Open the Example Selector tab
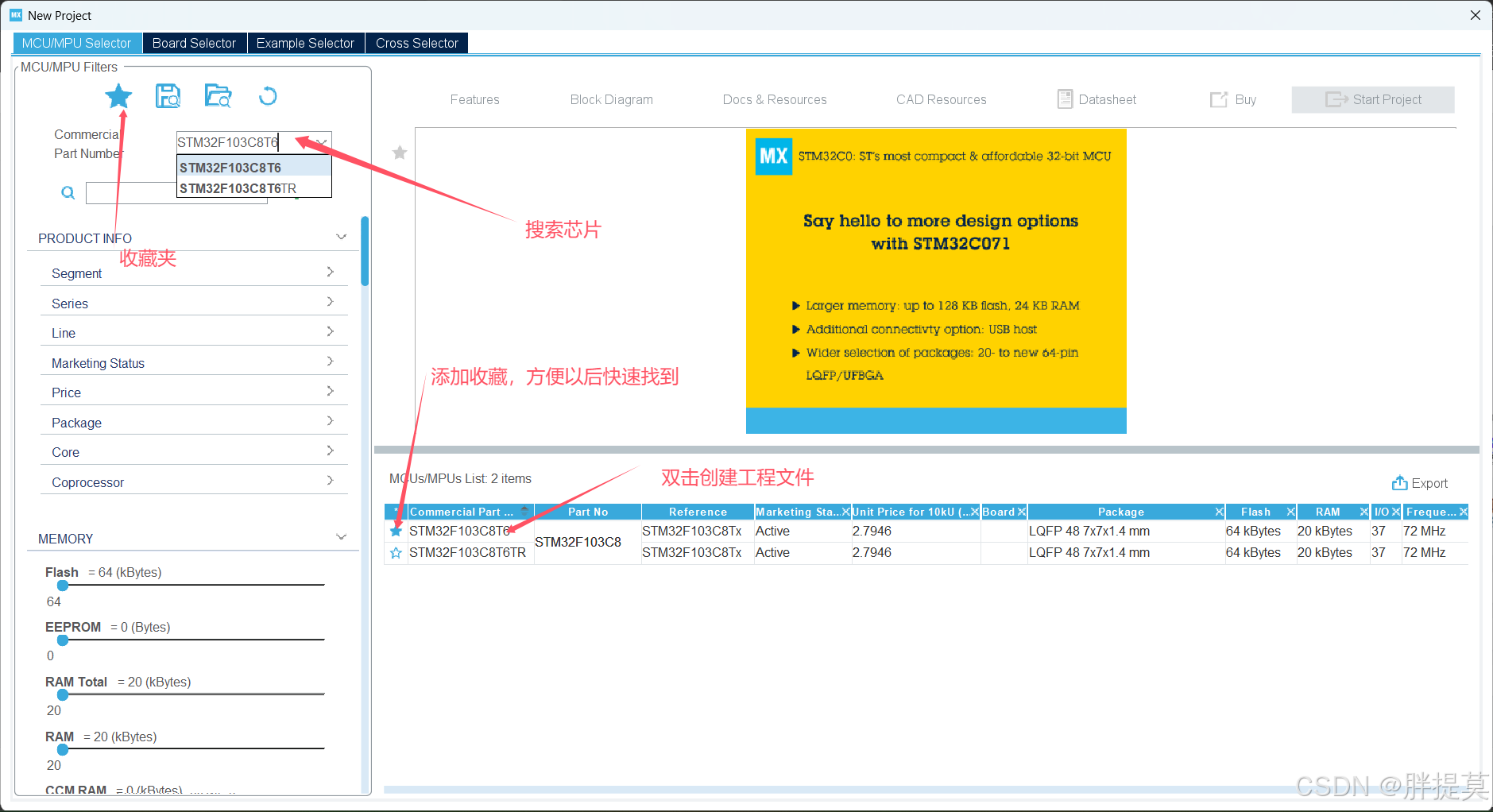This screenshot has height=812, width=1493. 305,43
